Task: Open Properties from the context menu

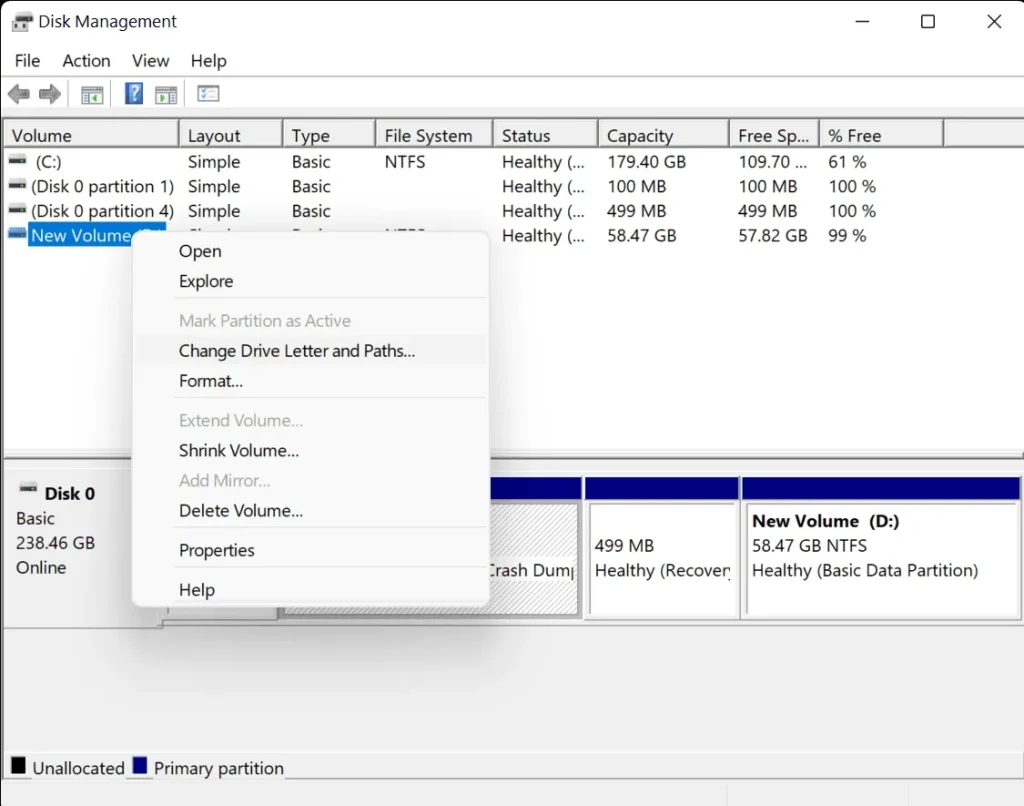Action: point(311,551)
